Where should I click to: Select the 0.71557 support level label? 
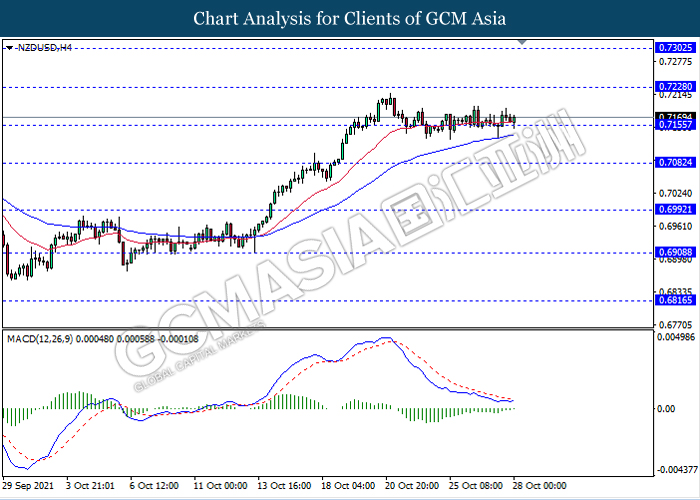pos(675,125)
